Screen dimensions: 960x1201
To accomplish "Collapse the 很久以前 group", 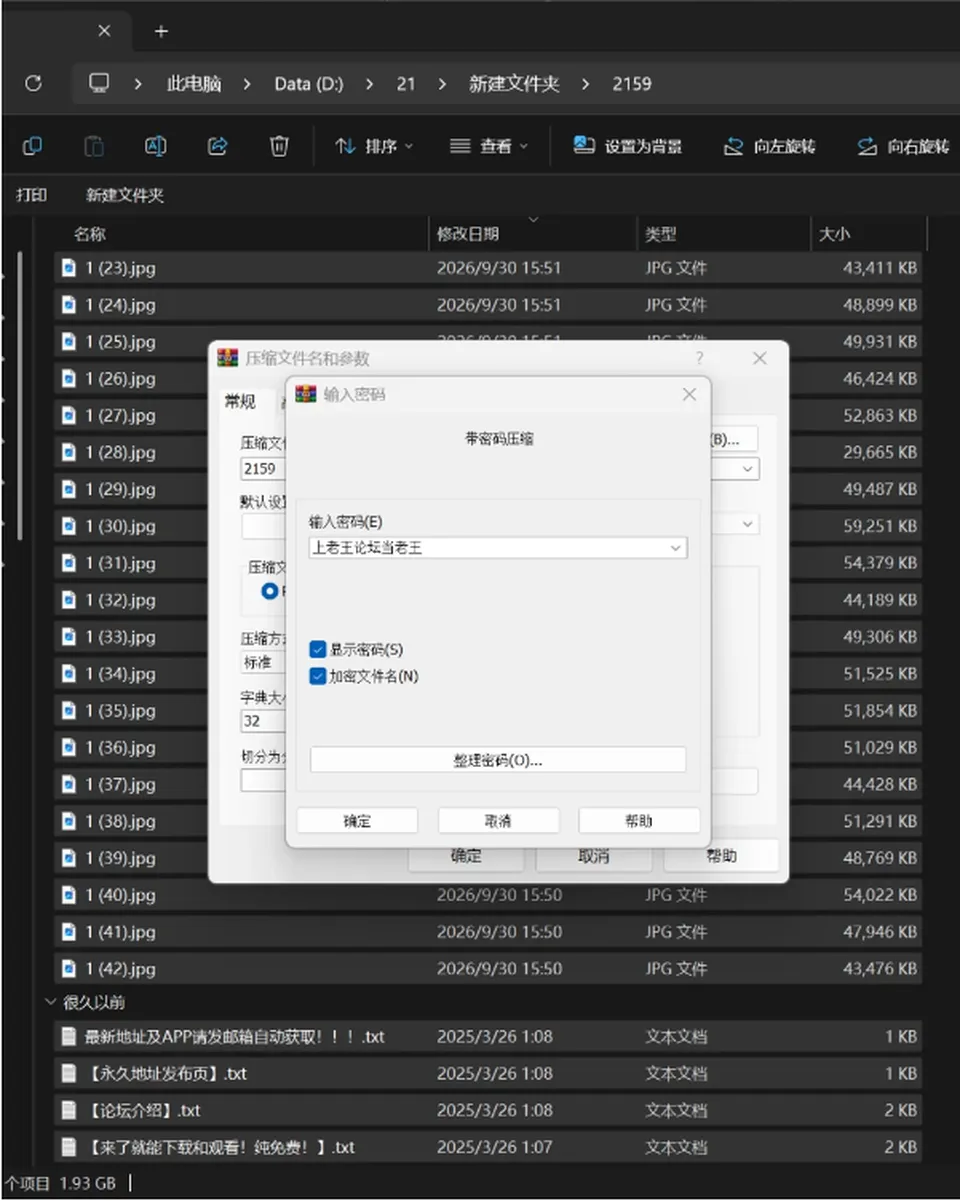I will click(51, 1002).
